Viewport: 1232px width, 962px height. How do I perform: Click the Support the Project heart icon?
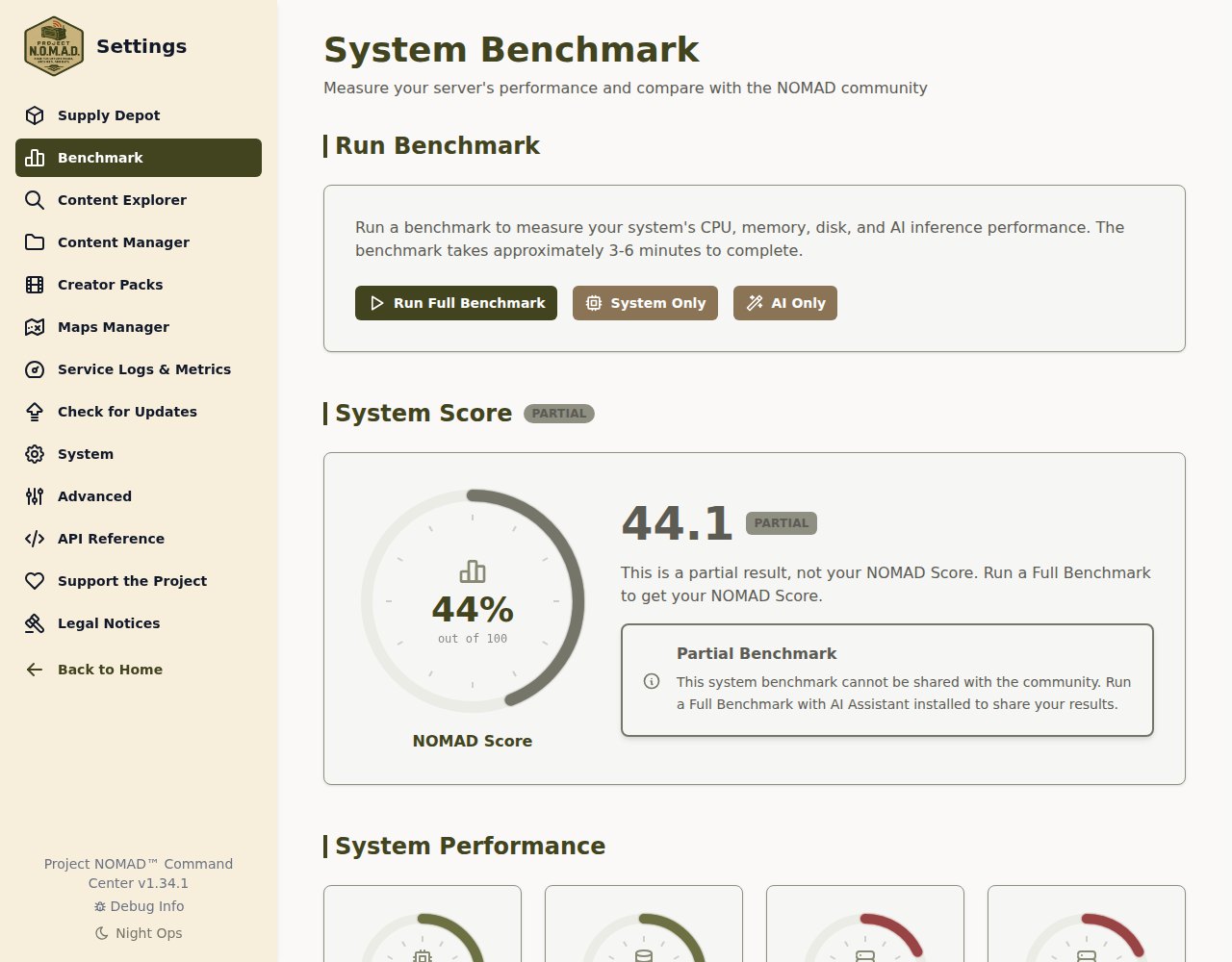click(35, 581)
